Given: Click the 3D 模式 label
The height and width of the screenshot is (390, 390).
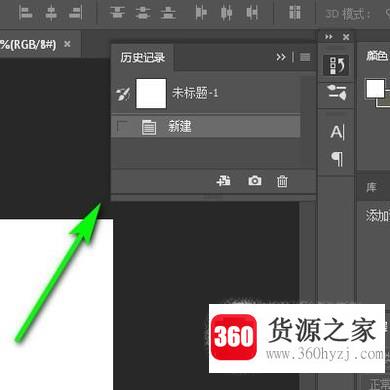Looking at the screenshot, I should [x=348, y=14].
